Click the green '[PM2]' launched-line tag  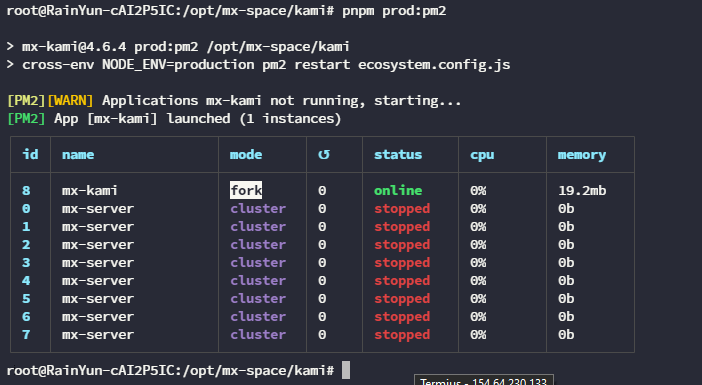(26, 119)
